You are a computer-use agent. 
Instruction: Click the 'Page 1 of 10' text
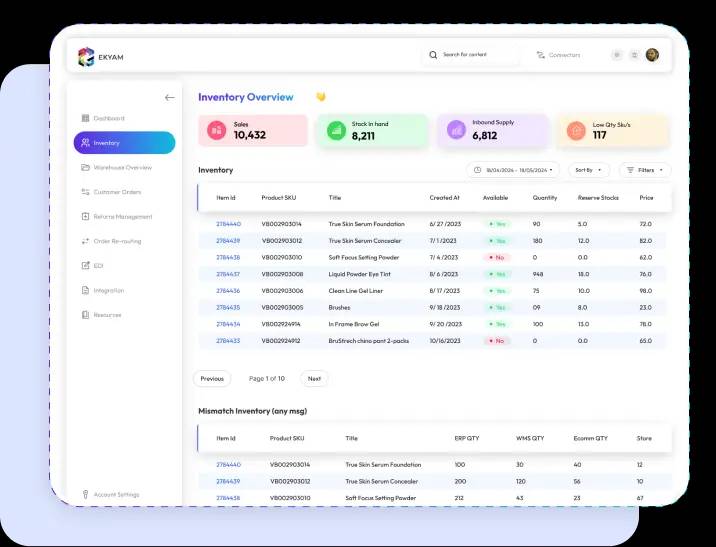pos(267,379)
